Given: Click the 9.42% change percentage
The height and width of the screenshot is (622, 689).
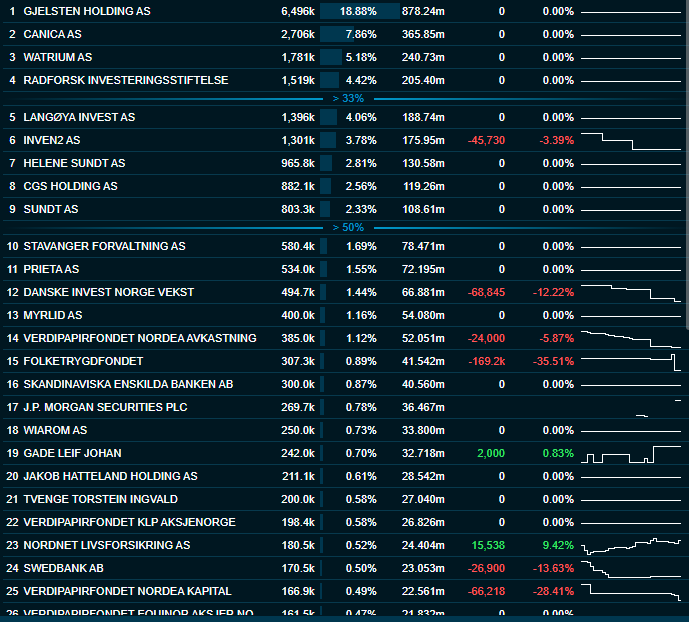Looking at the screenshot, I should tap(558, 546).
